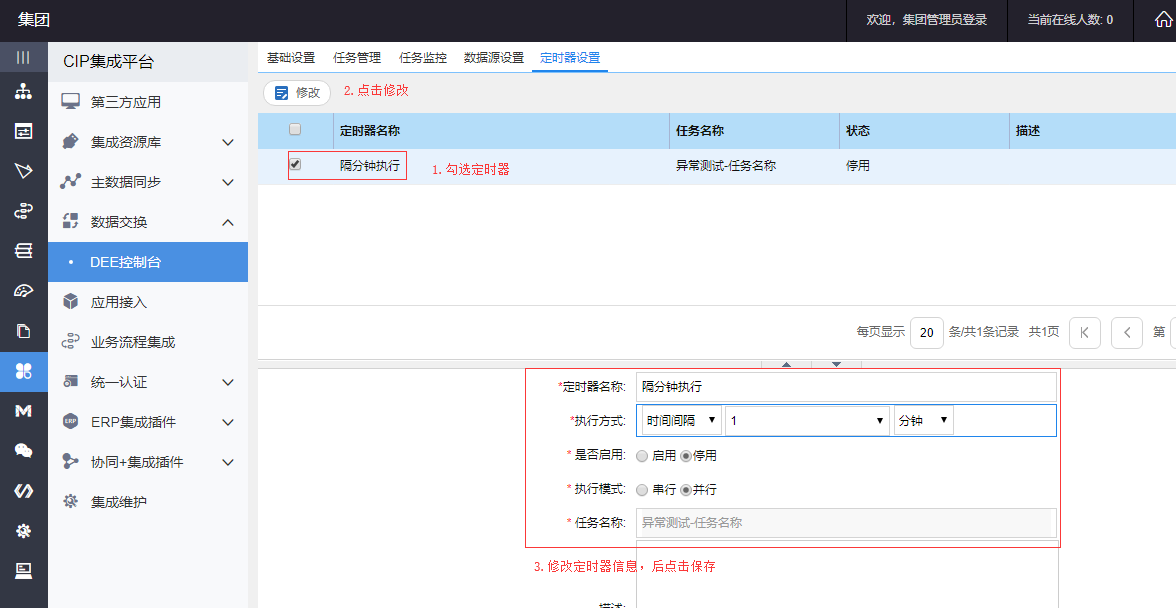Click the home icon in top bar
This screenshot has width=1176, height=608.
[1163, 20]
